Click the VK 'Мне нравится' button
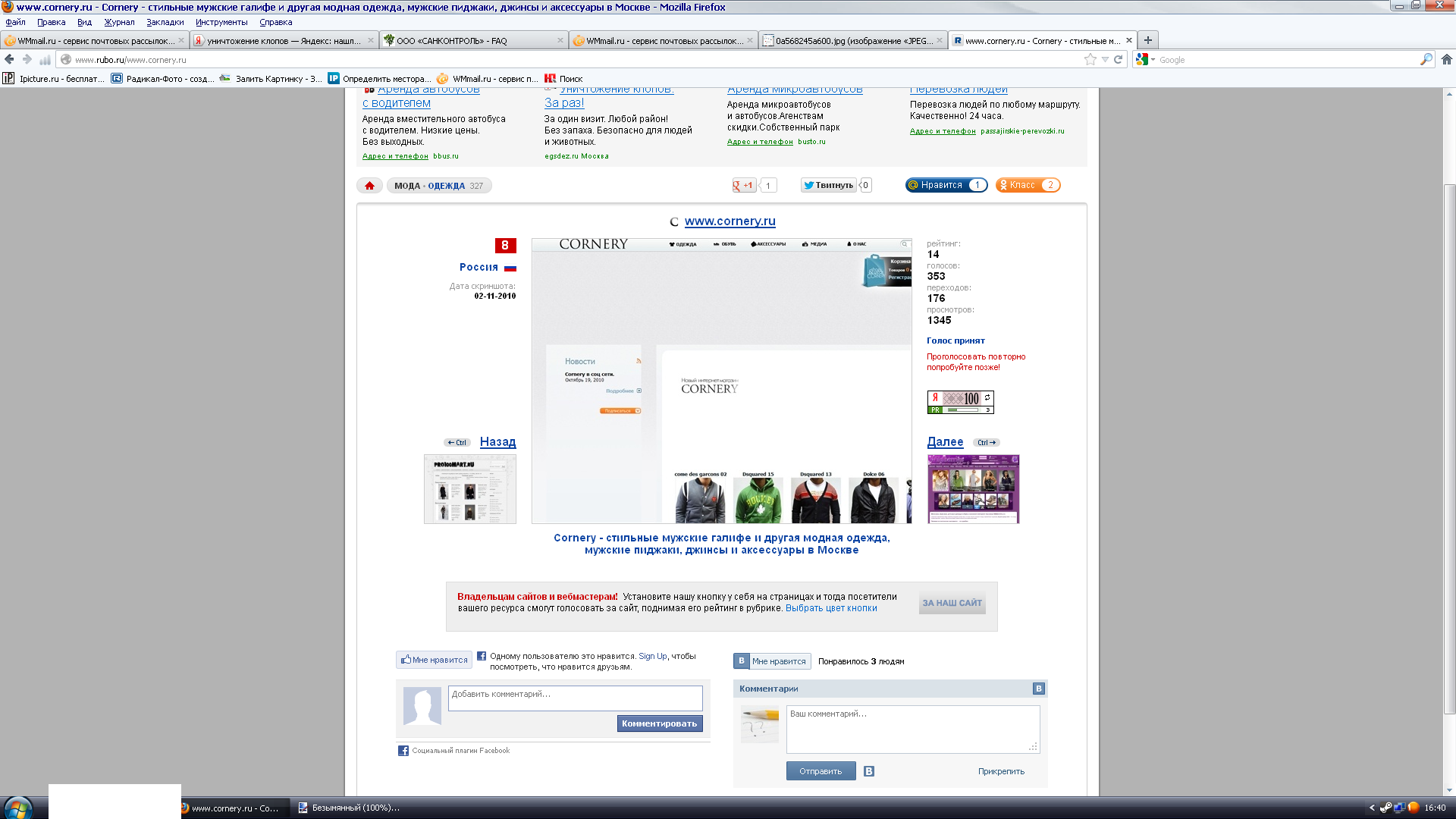The image size is (1456, 819). [772, 661]
